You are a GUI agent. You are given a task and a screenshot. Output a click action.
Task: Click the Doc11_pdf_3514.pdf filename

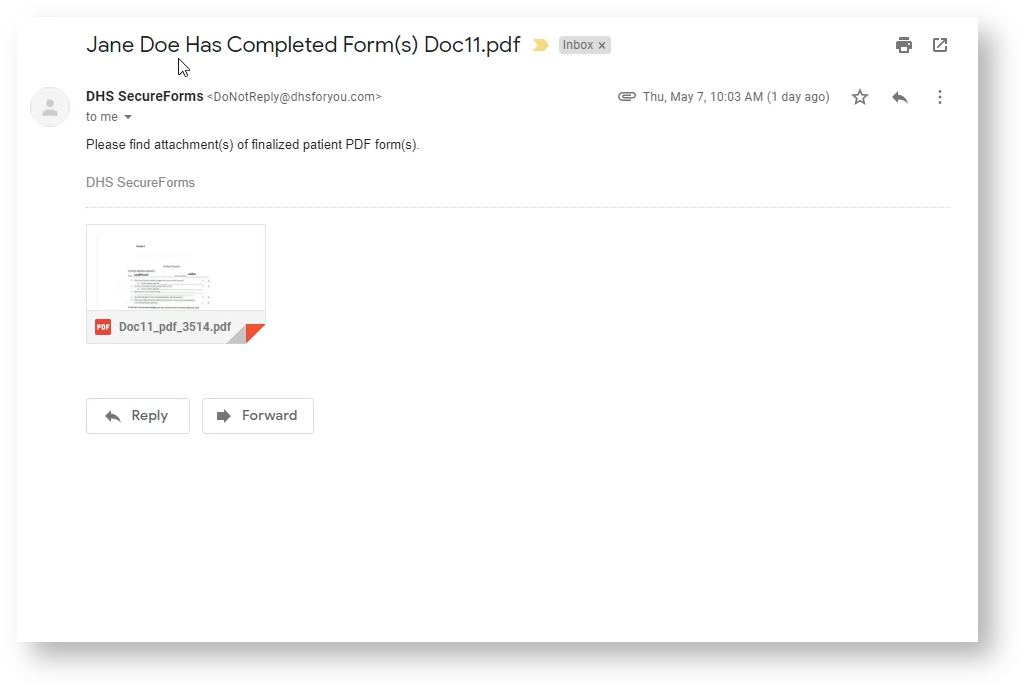click(x=175, y=327)
